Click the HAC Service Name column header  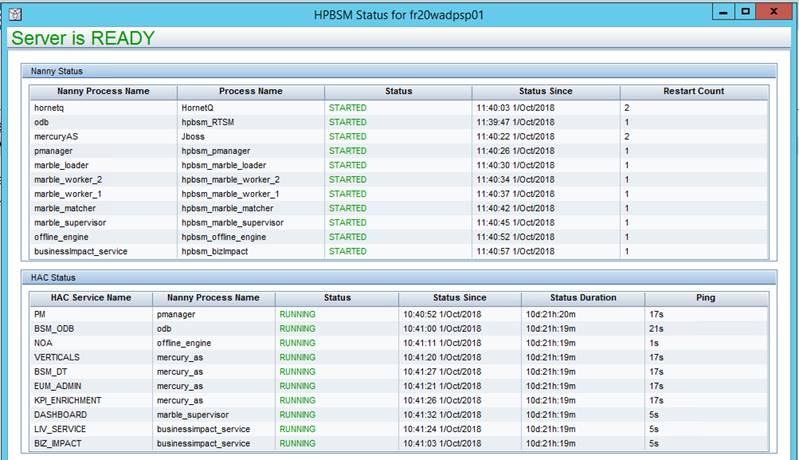pos(91,297)
